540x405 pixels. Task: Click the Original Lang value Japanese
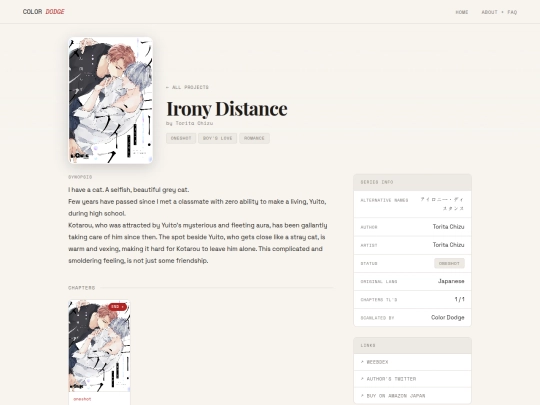coord(451,281)
